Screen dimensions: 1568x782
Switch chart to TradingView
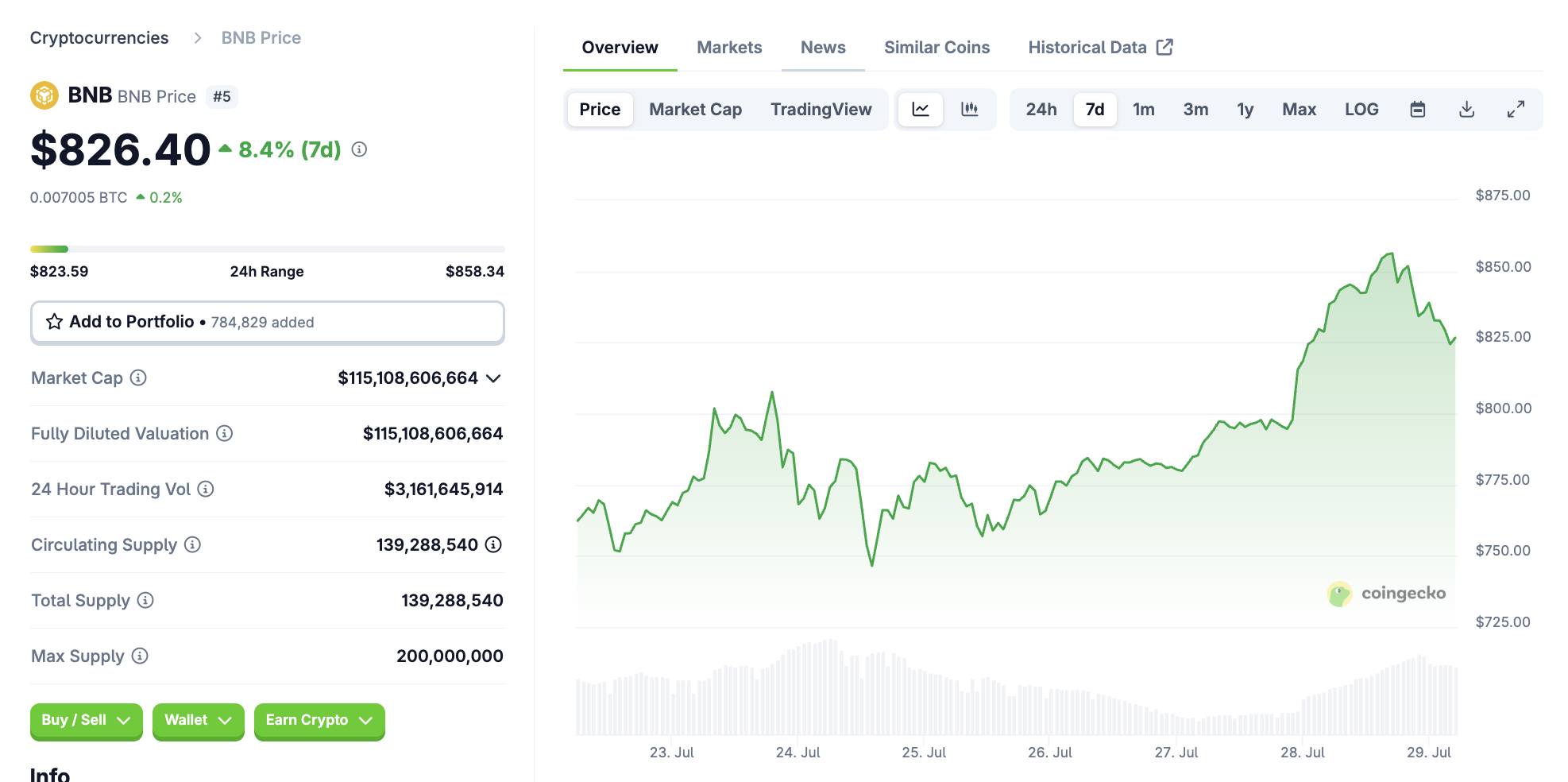(821, 110)
